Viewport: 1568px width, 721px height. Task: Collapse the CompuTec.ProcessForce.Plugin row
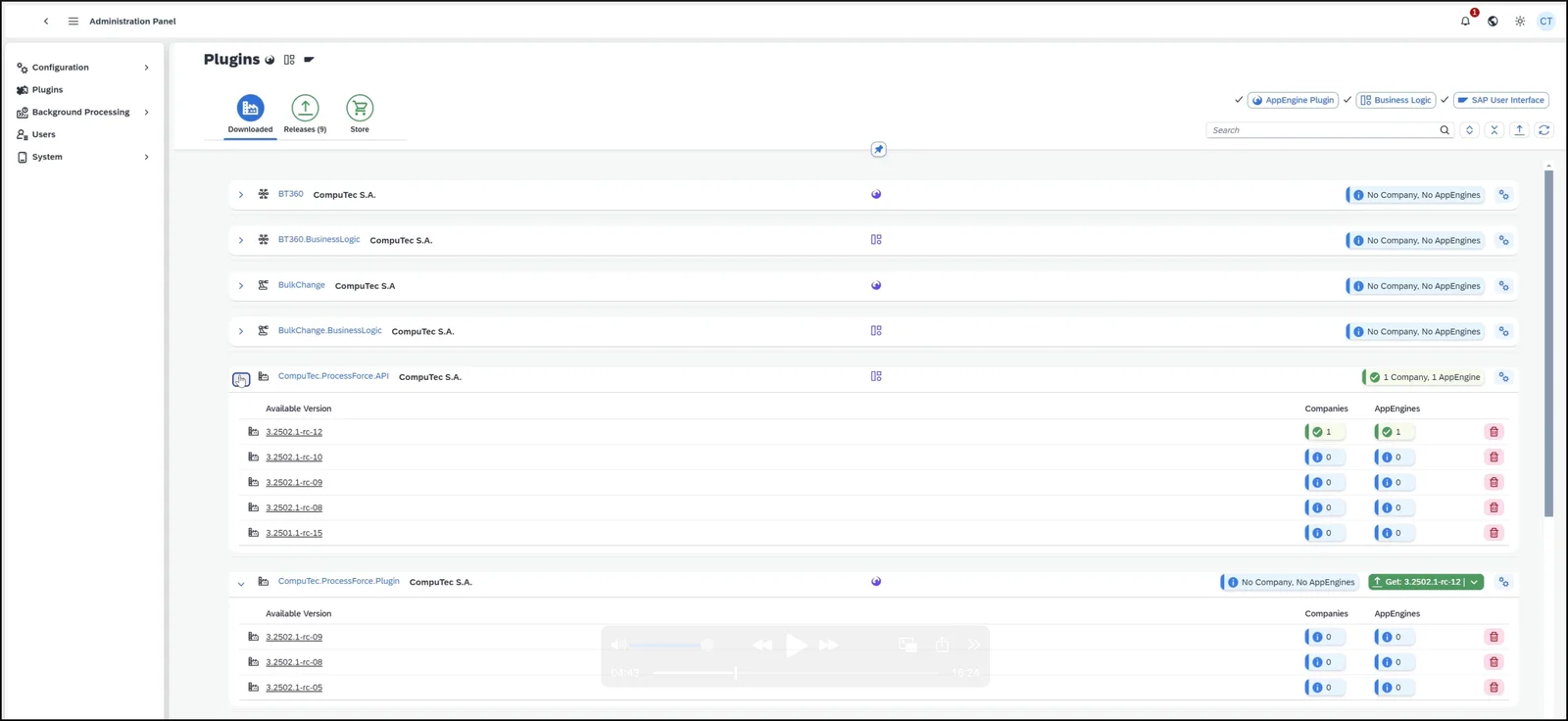click(x=241, y=584)
